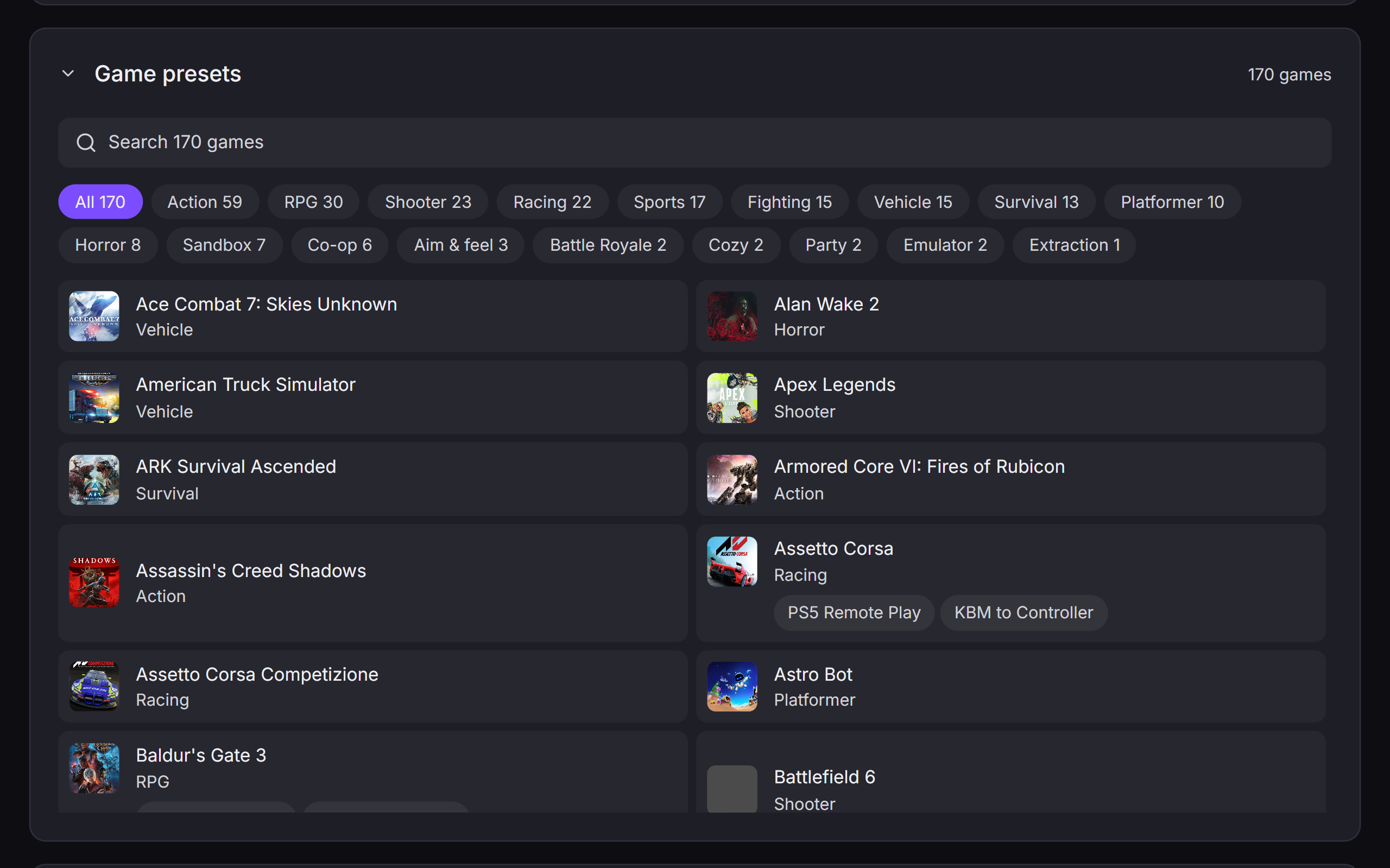The height and width of the screenshot is (868, 1390).
Task: Click the magnifier search icon
Action: [x=86, y=142]
